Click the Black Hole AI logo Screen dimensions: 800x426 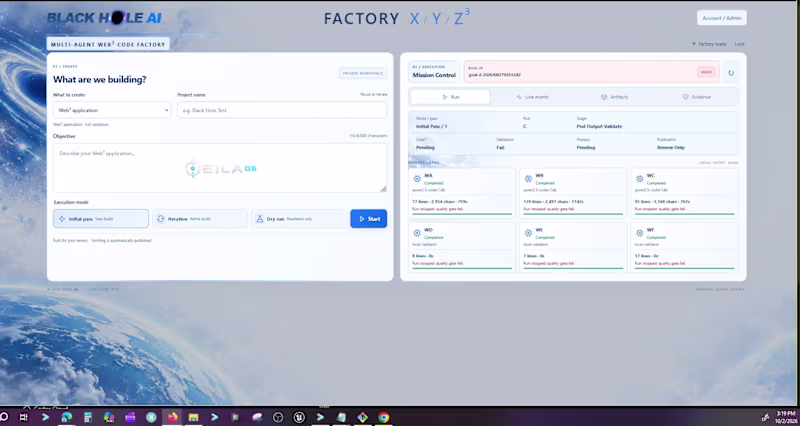pos(104,18)
